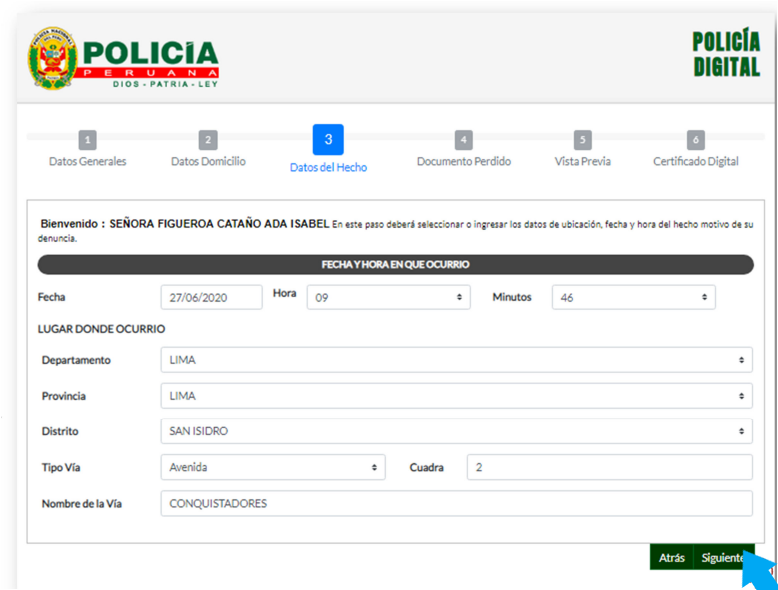Select step 2 number icon
Viewport: 778px width, 590px height.
point(208,140)
